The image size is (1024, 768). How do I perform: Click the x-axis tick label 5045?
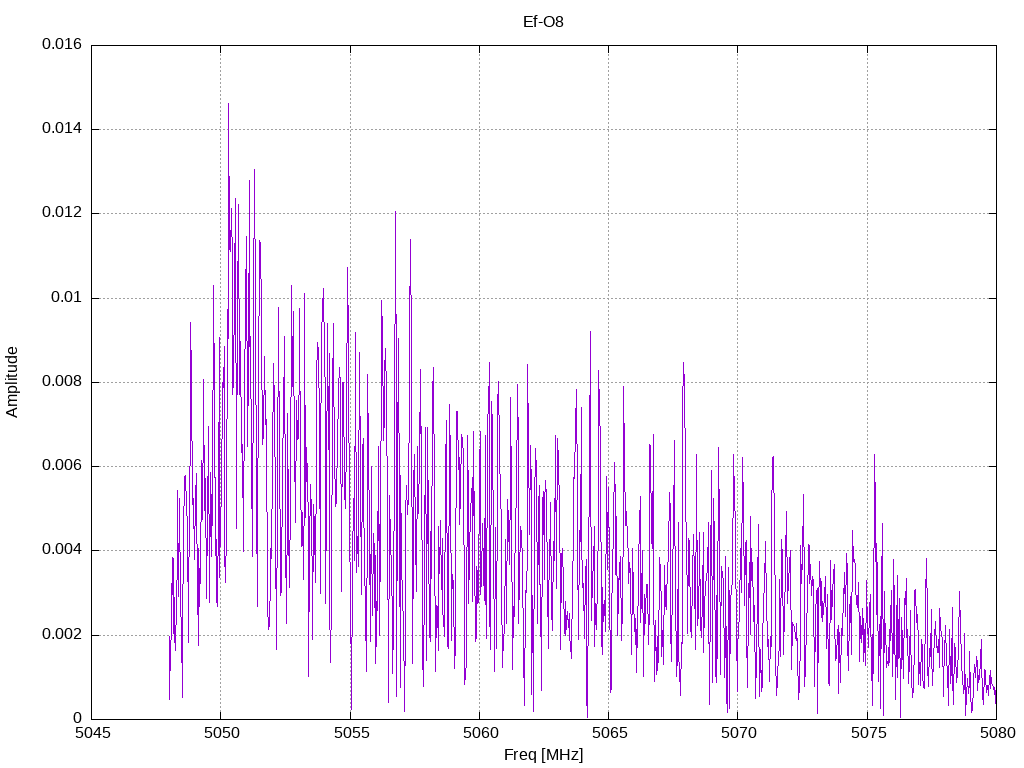pos(93,733)
